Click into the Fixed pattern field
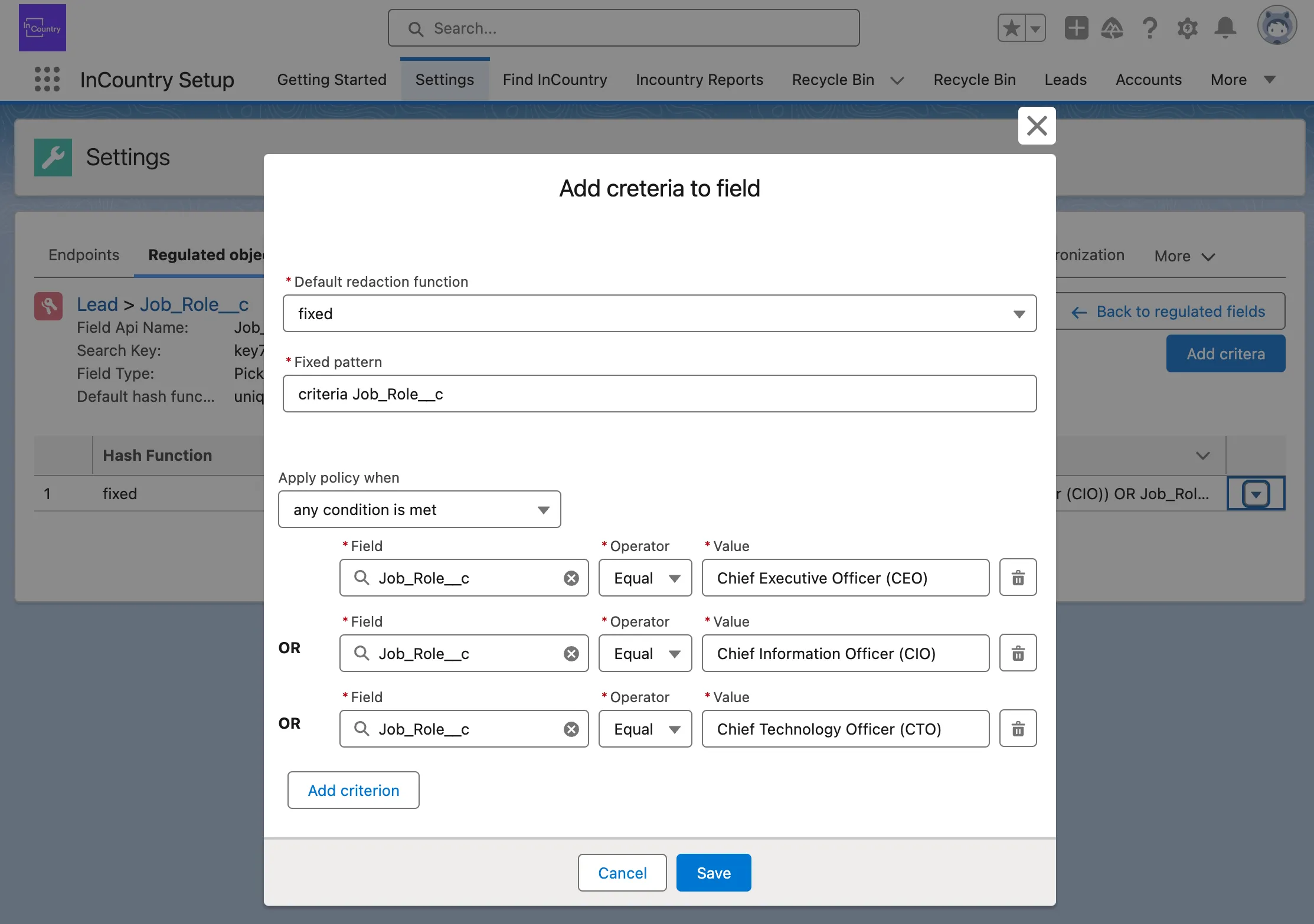 click(659, 394)
